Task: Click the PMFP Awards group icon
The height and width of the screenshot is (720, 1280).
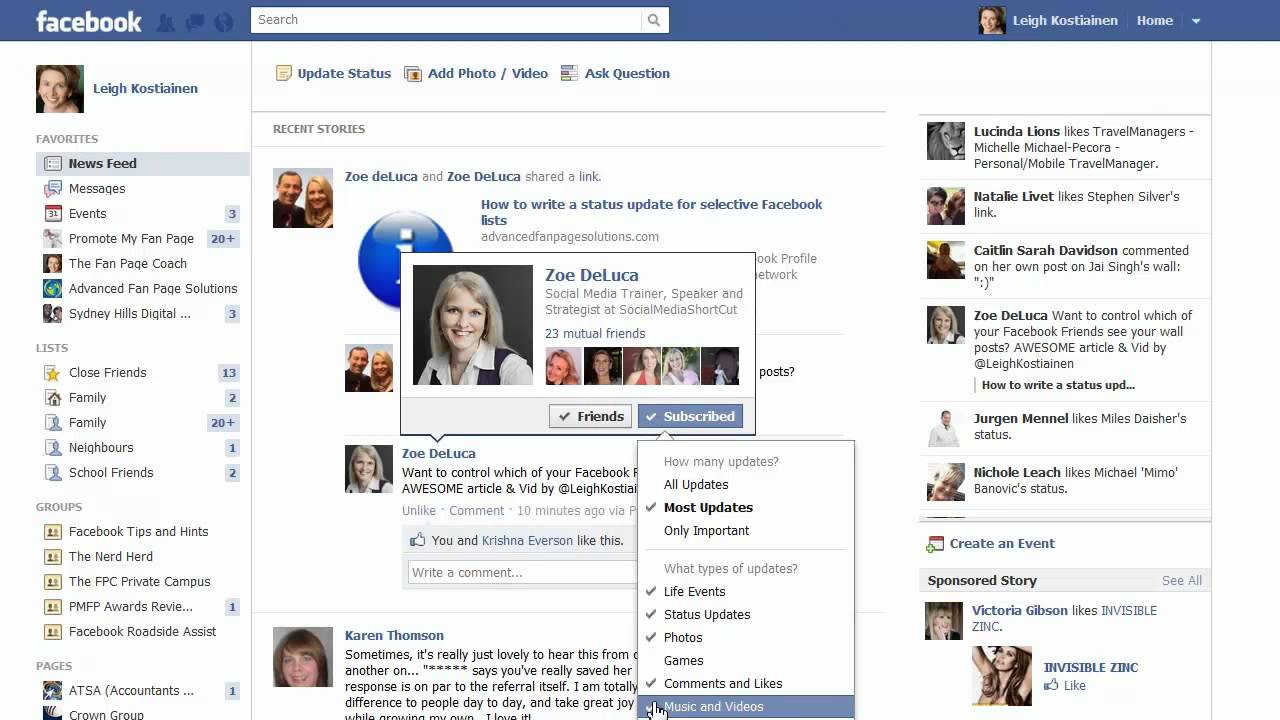Action: (53, 606)
